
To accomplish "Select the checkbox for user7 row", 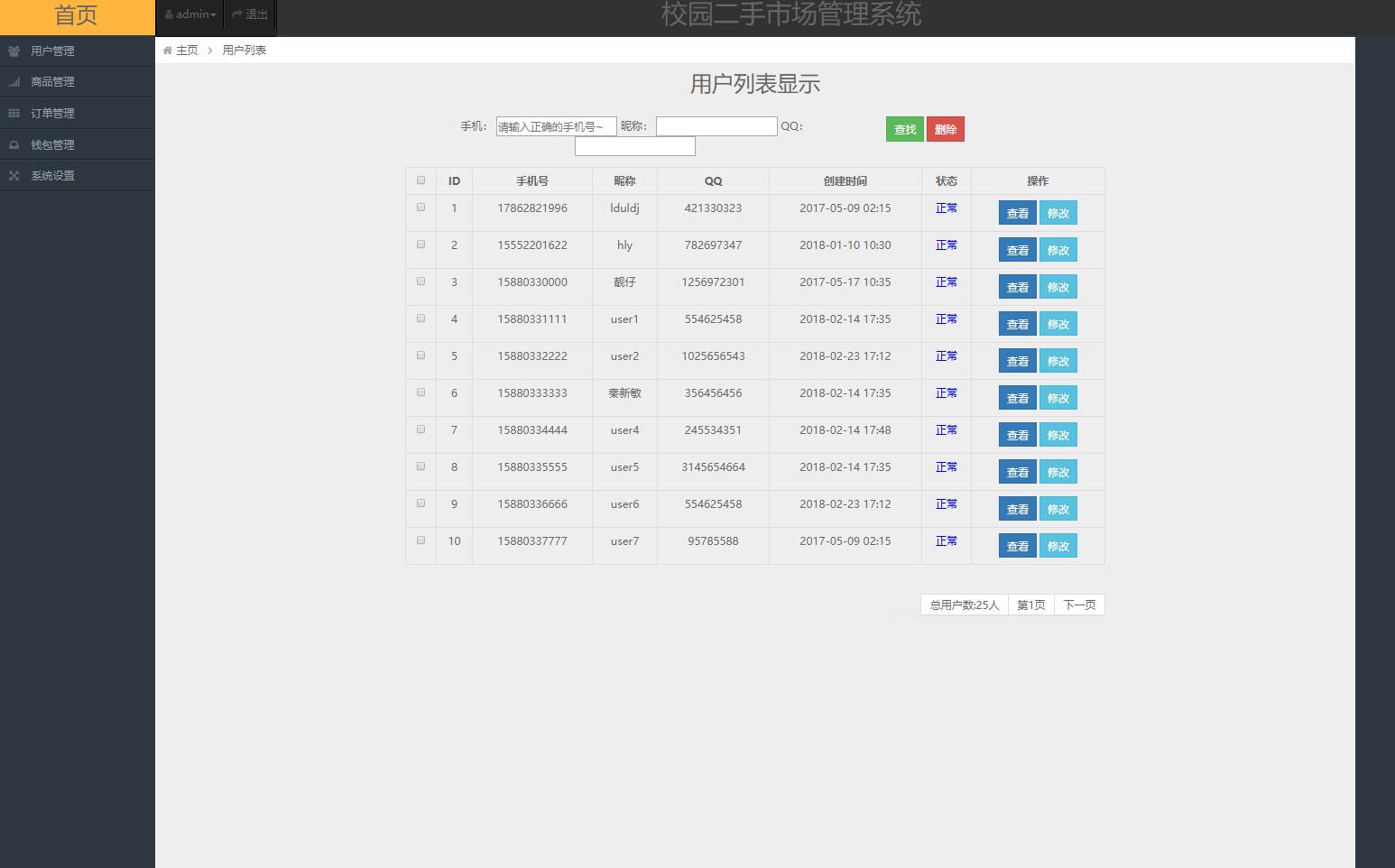I will (x=420, y=540).
